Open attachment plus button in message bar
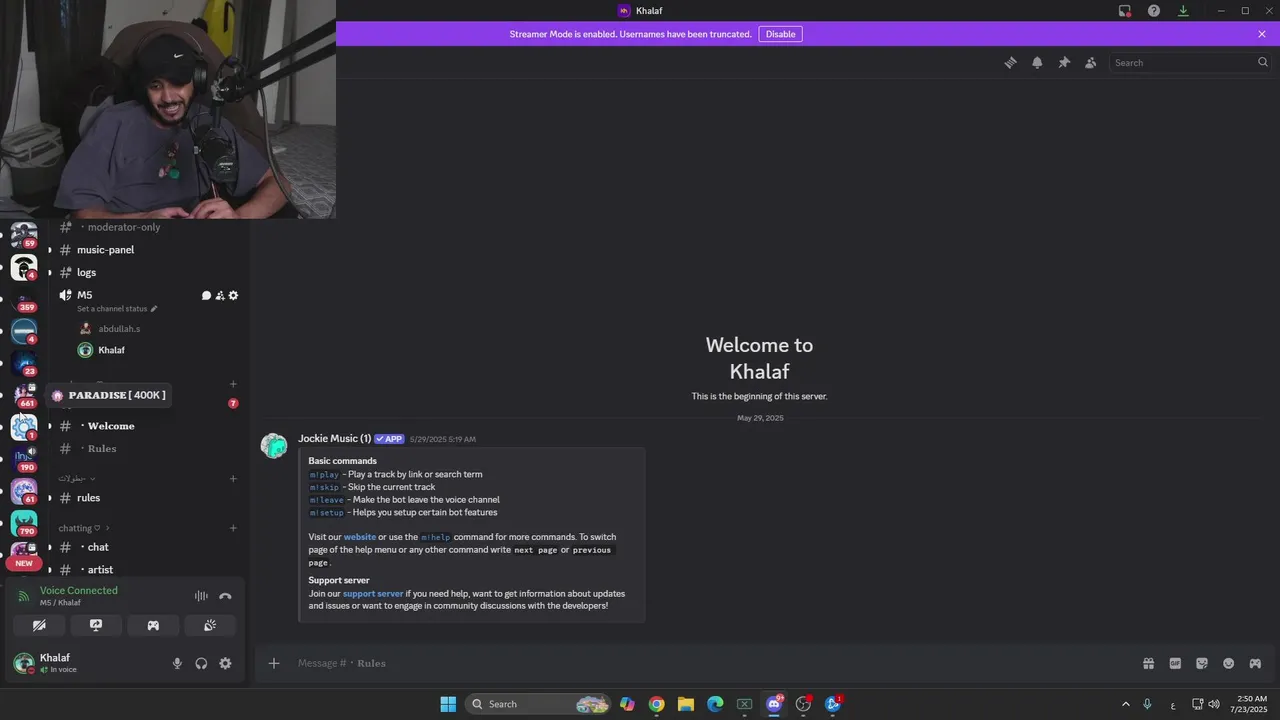Viewport: 1280px width, 720px height. 274,663
